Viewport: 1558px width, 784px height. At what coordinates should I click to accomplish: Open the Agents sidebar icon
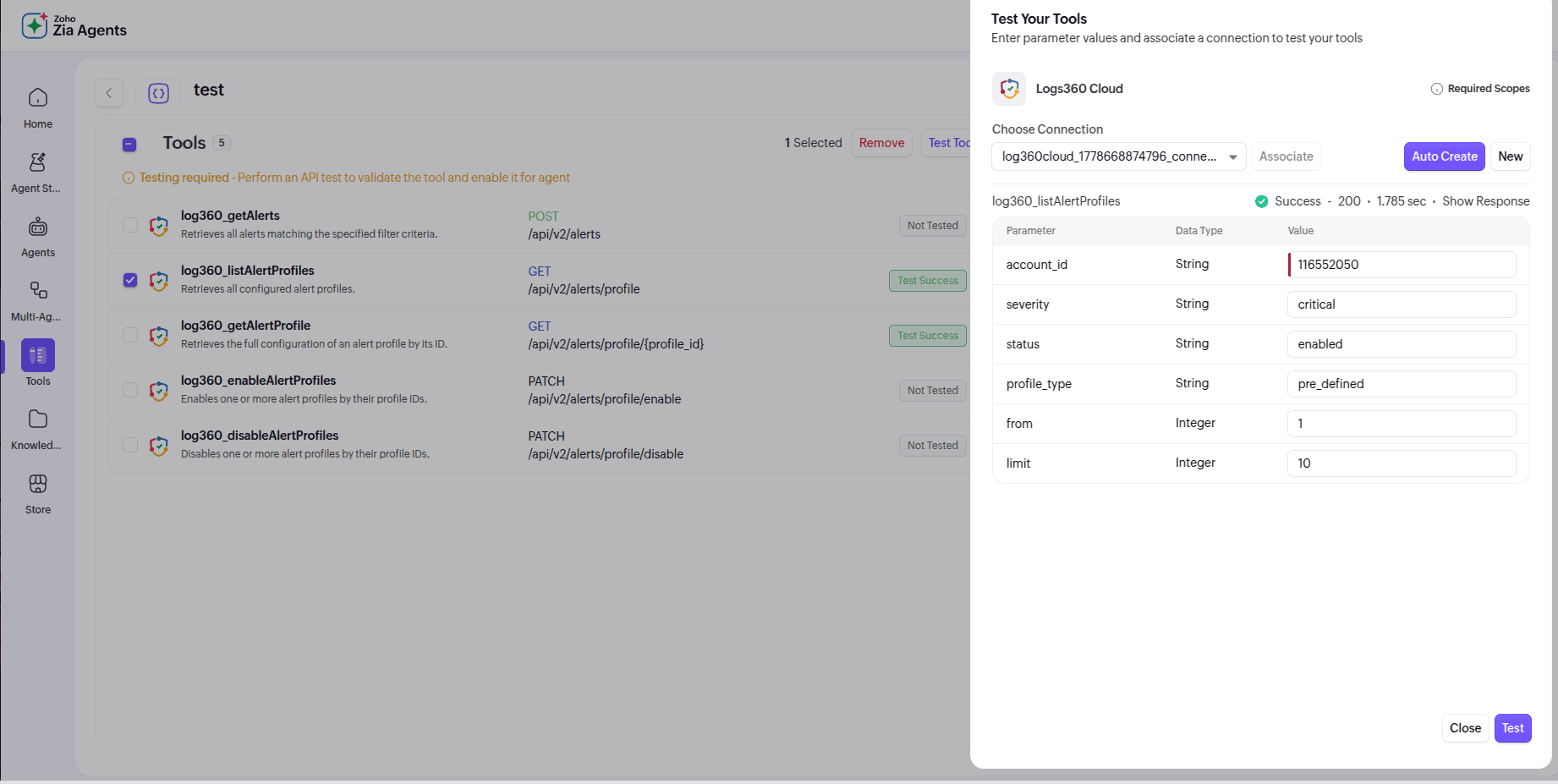pos(38,226)
